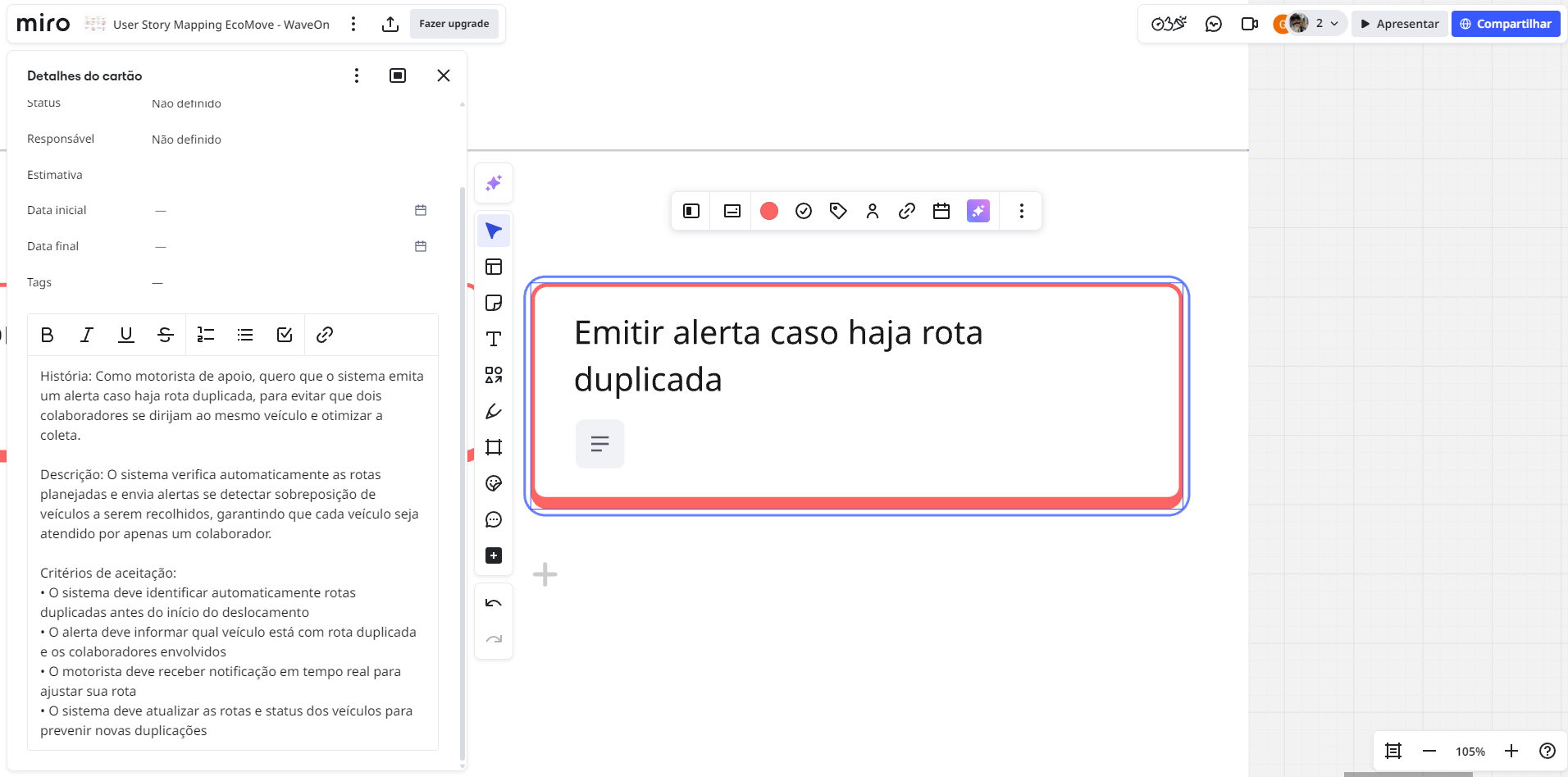
Task: Click the Fazer upgrade button
Action: 454,24
